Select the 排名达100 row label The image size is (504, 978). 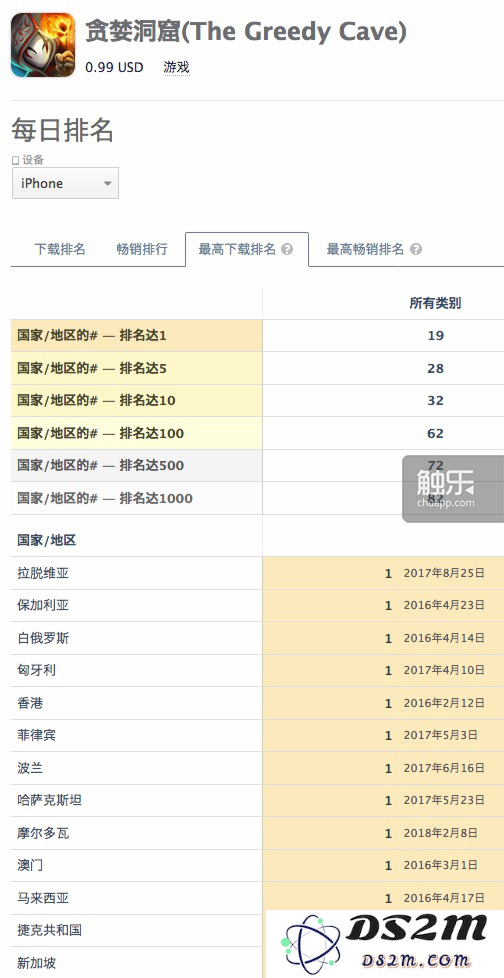click(100, 433)
